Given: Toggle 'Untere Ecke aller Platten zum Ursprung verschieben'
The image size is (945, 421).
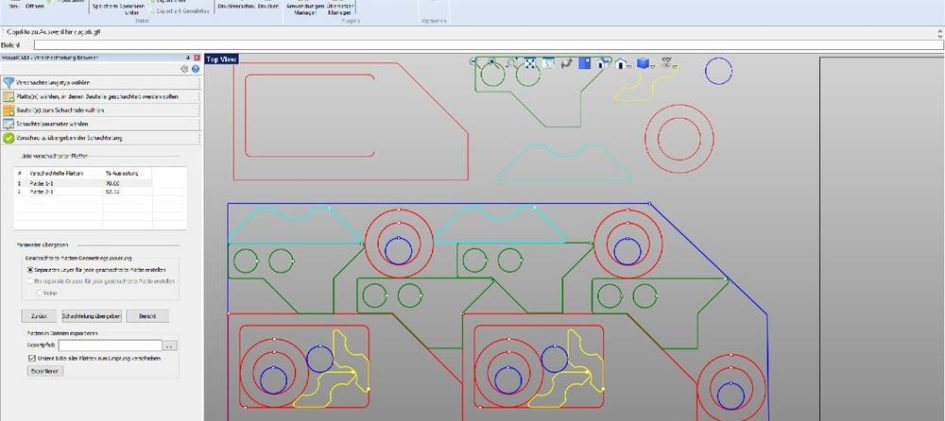Looking at the screenshot, I should (31, 358).
